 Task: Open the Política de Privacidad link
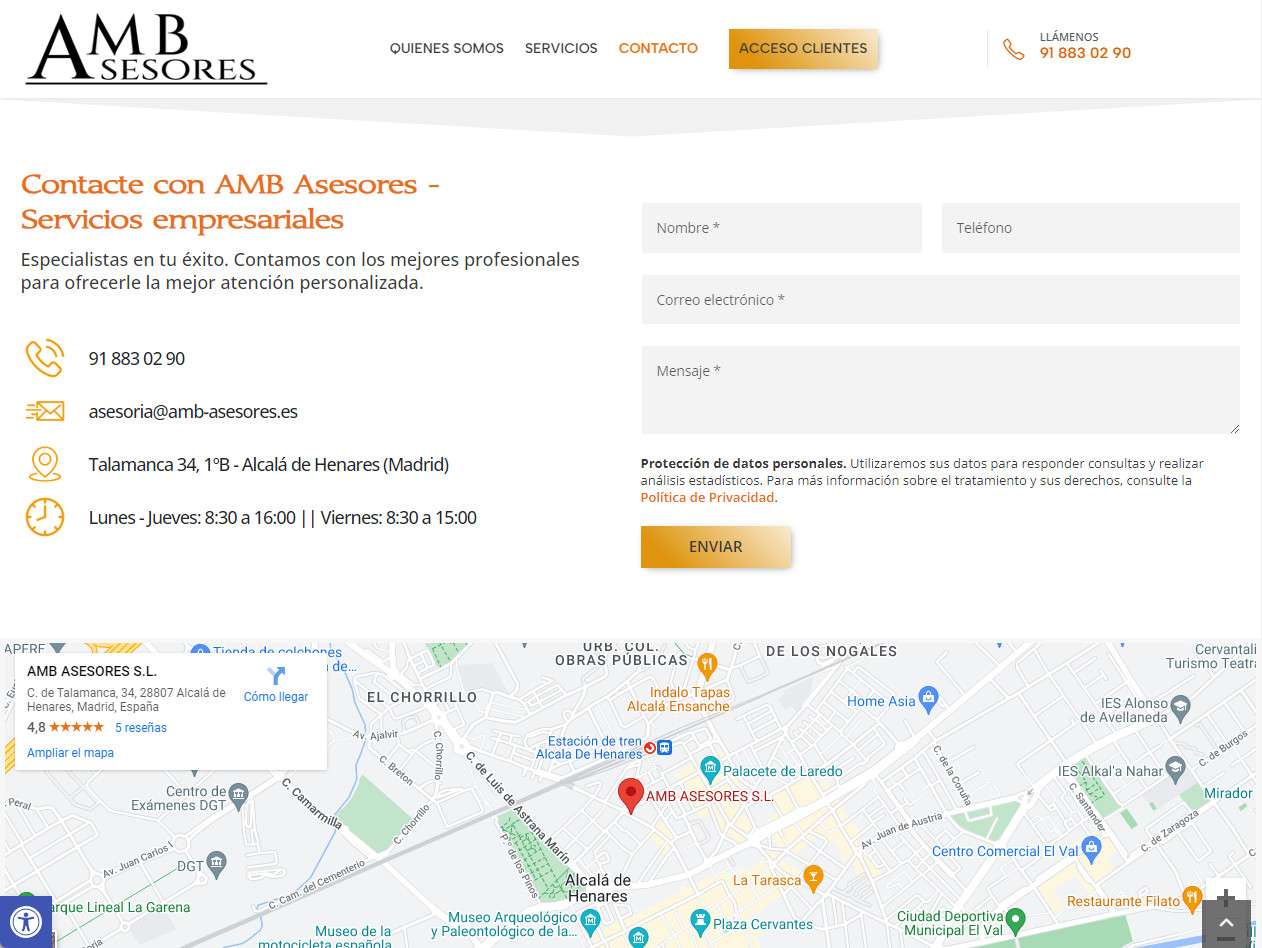pyautogui.click(x=707, y=497)
